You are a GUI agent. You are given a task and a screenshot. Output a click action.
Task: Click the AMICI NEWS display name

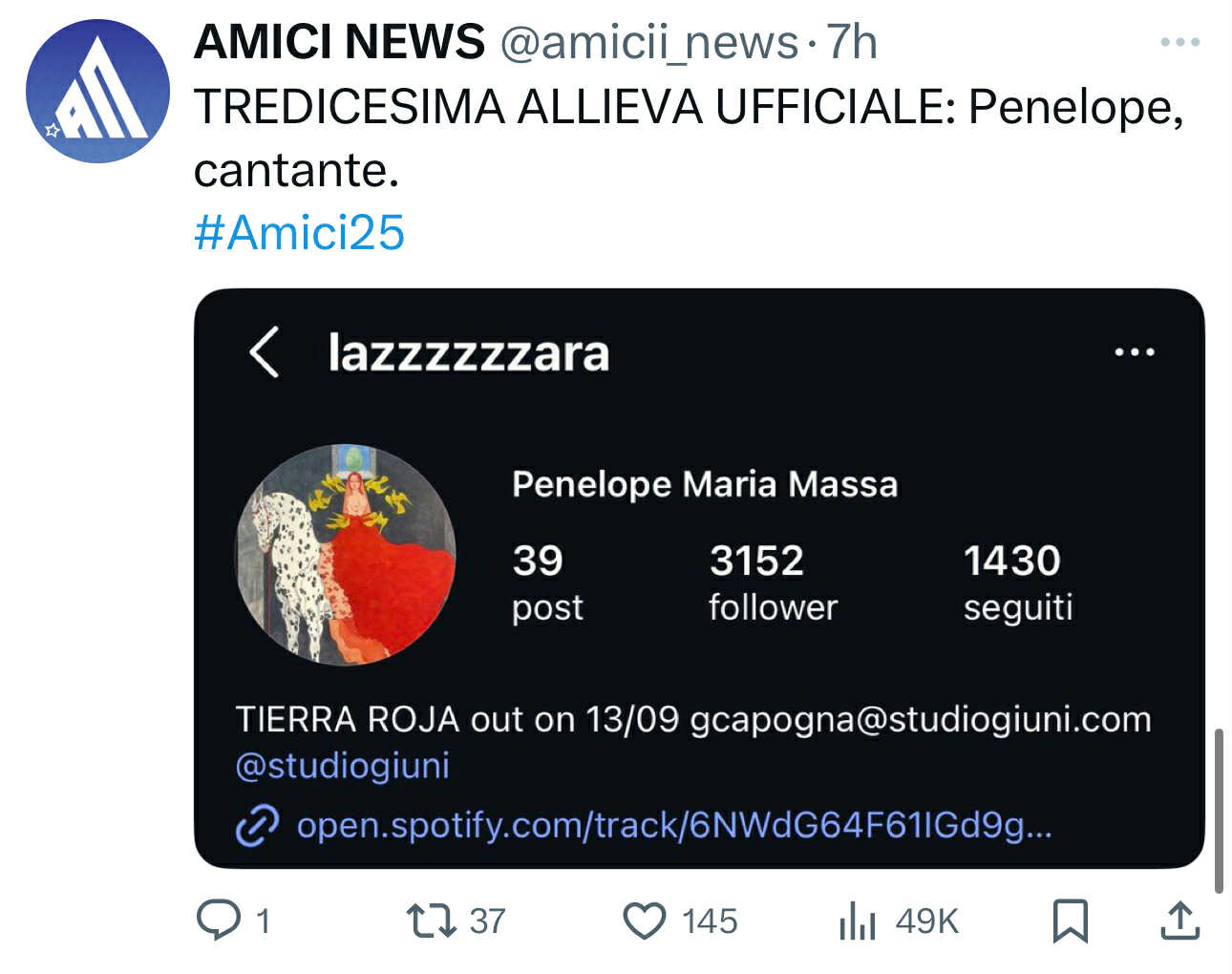[339, 42]
